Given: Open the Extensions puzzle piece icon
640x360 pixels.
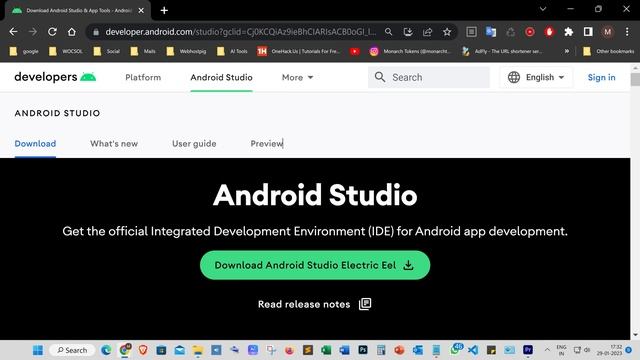Looking at the screenshot, I should pyautogui.click(x=569, y=32).
